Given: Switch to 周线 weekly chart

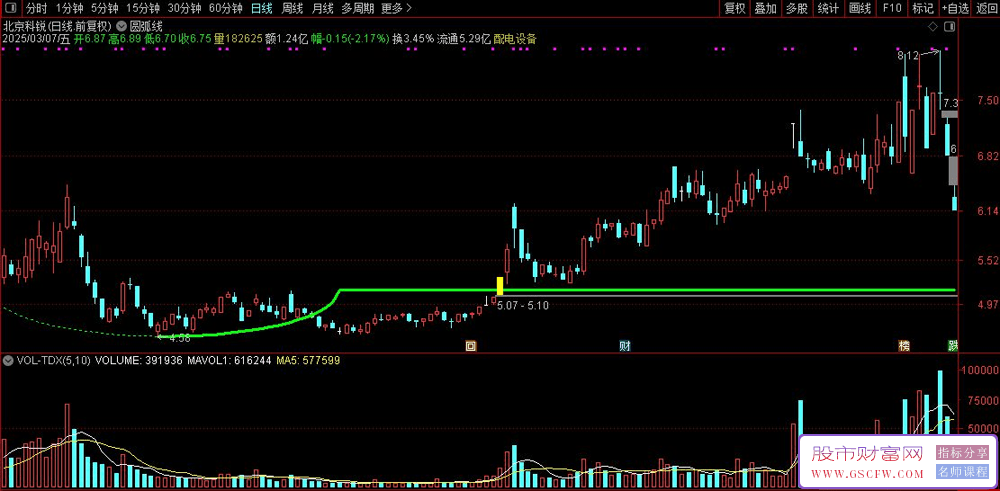Looking at the screenshot, I should pos(292,8).
